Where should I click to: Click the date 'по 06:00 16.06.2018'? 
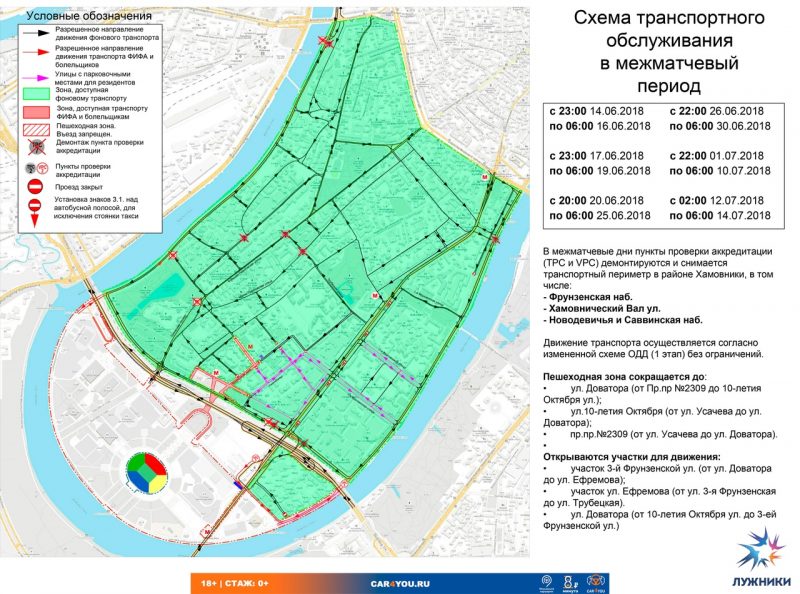point(599,126)
